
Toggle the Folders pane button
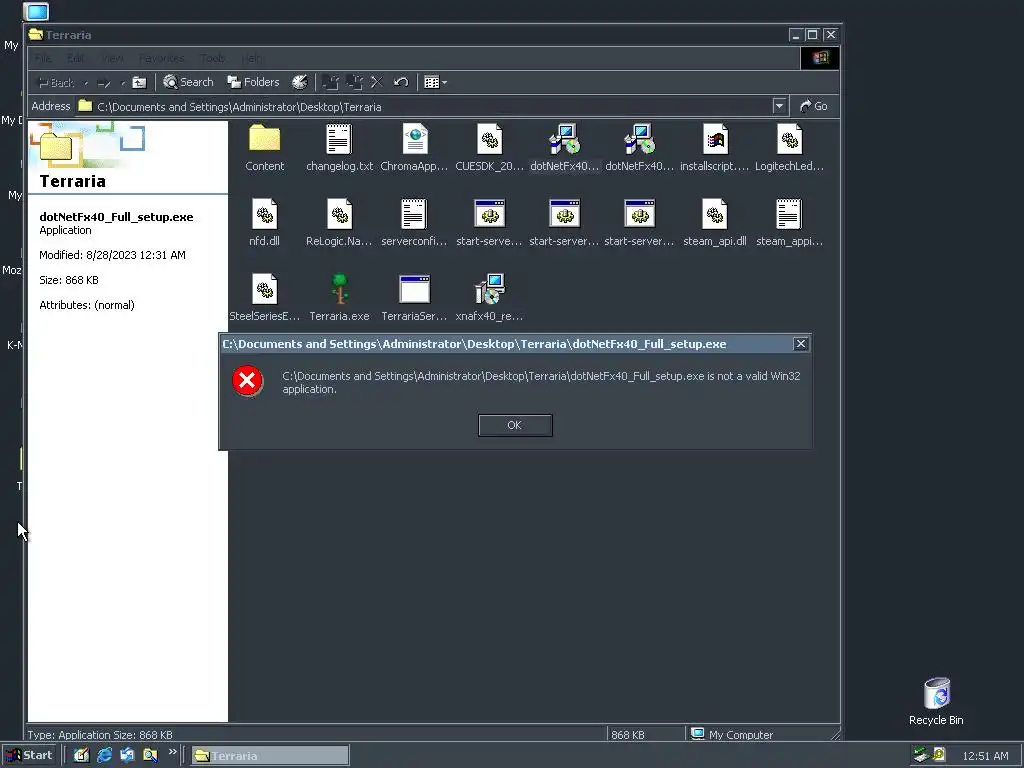tap(253, 82)
